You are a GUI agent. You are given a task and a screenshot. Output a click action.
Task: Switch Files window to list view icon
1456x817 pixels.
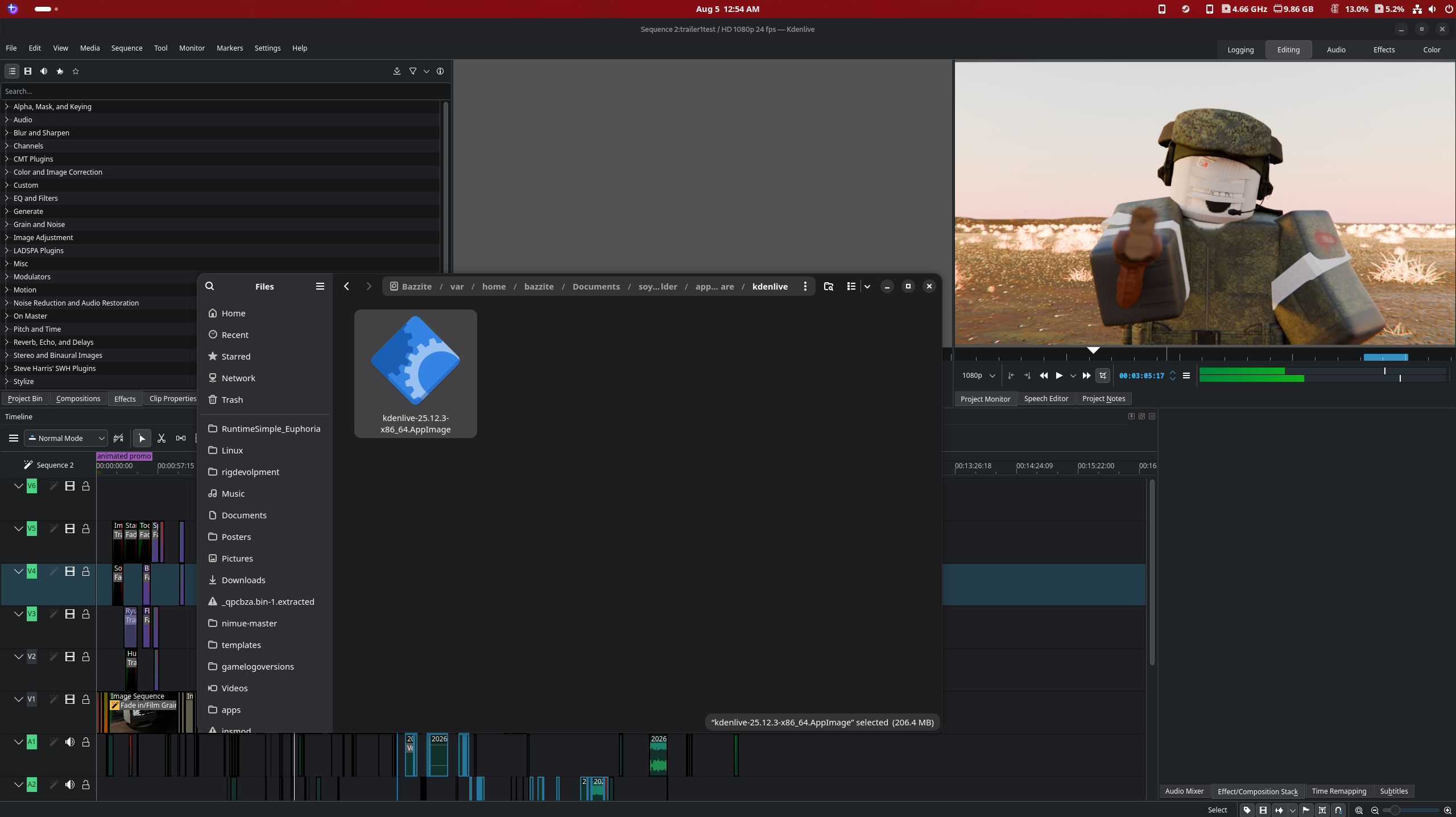click(851, 286)
